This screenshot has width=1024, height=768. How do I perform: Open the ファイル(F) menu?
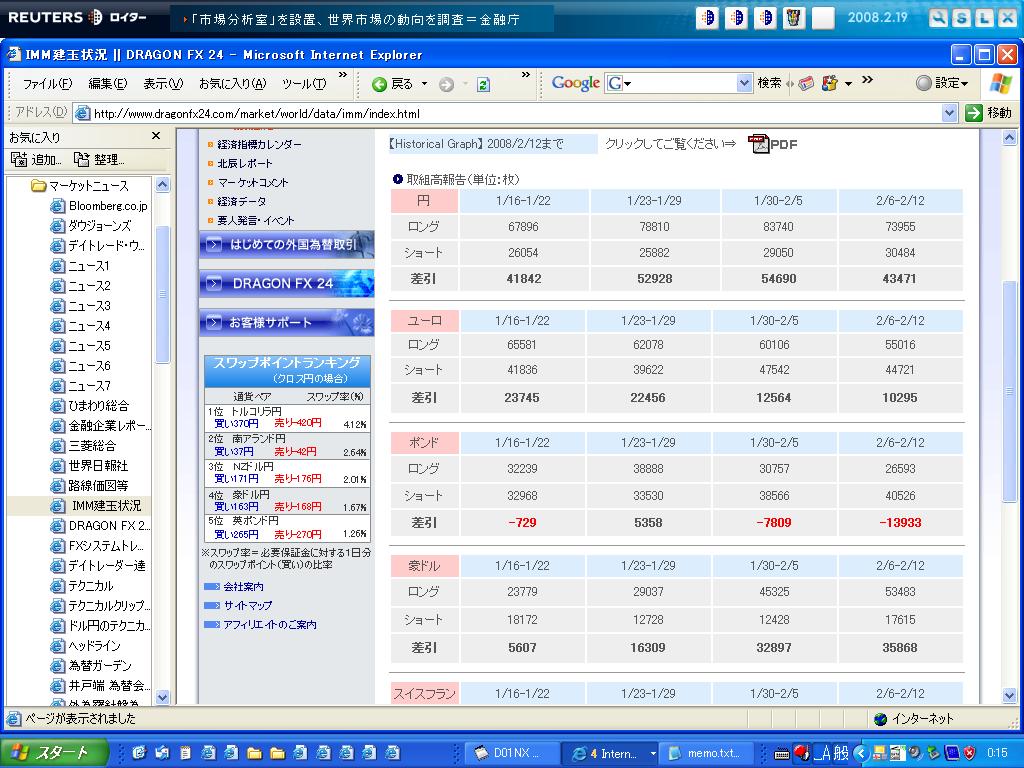tap(47, 84)
